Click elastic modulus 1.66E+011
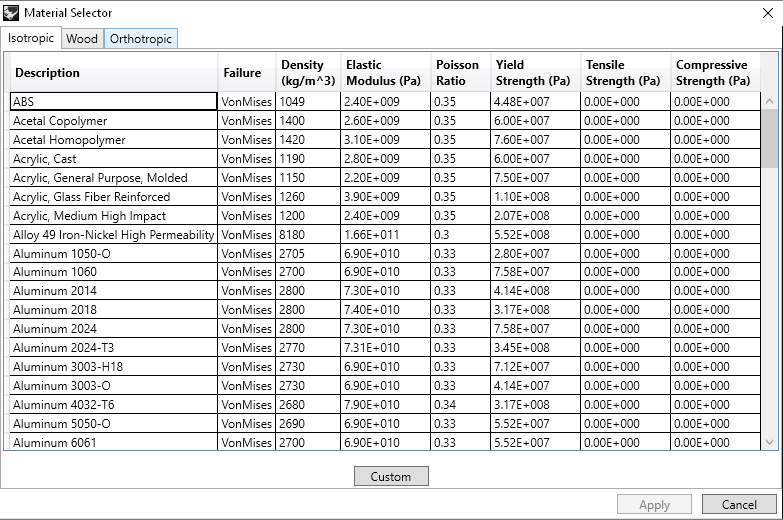 386,234
